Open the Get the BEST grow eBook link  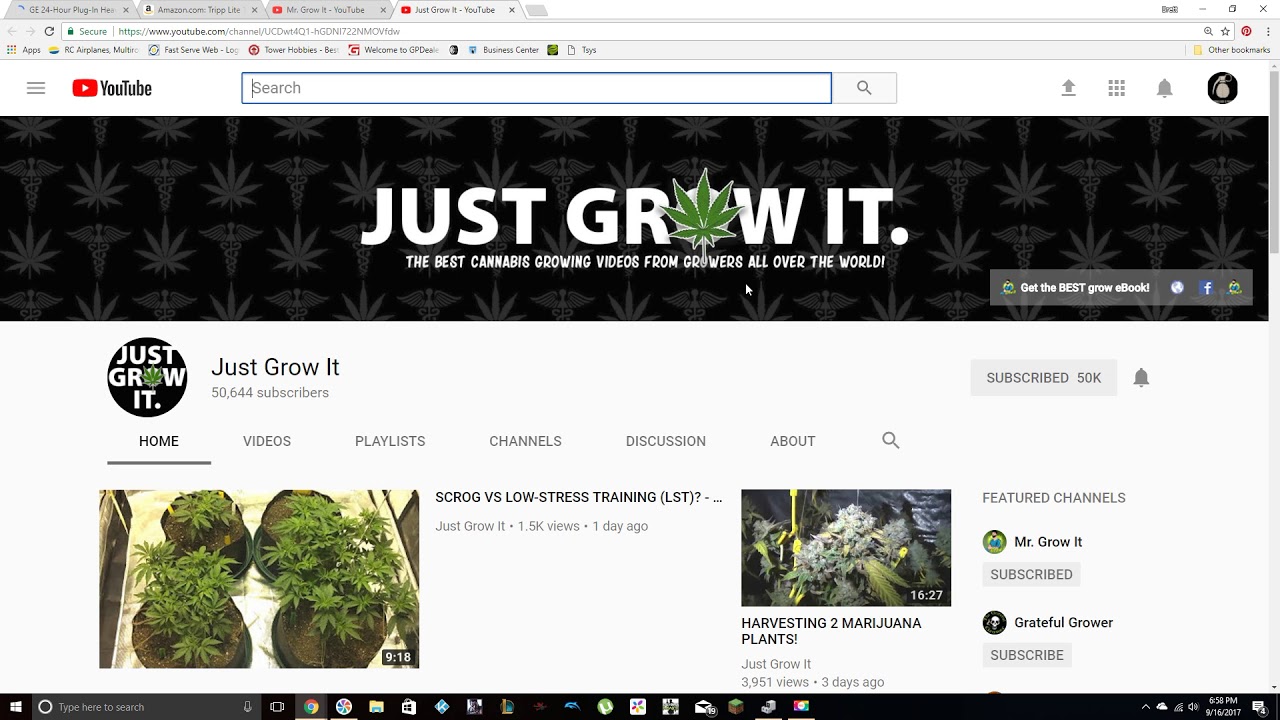1076,288
